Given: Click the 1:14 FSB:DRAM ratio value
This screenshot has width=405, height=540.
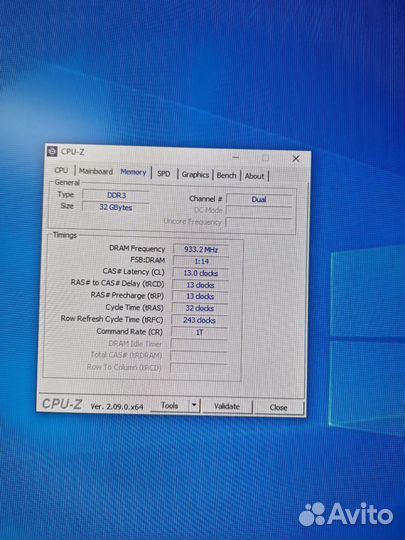Looking at the screenshot, I should 201,261.
